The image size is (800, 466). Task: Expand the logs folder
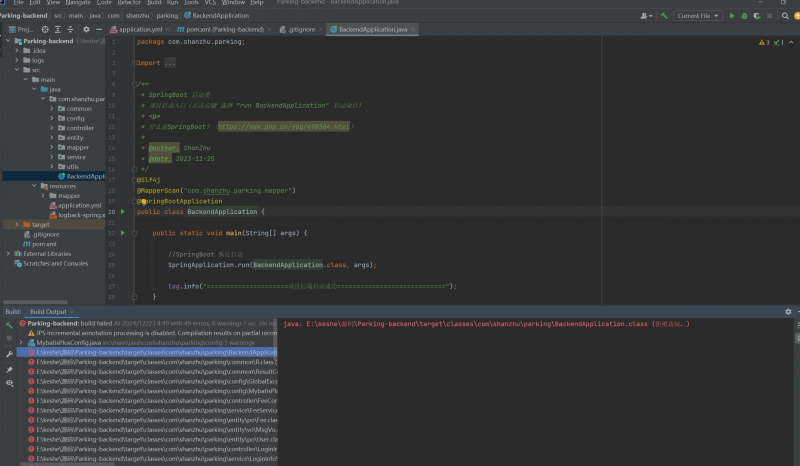click(x=17, y=60)
